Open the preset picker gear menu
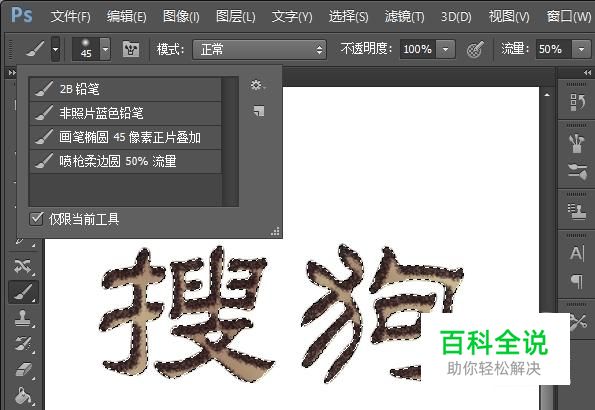 coord(258,85)
